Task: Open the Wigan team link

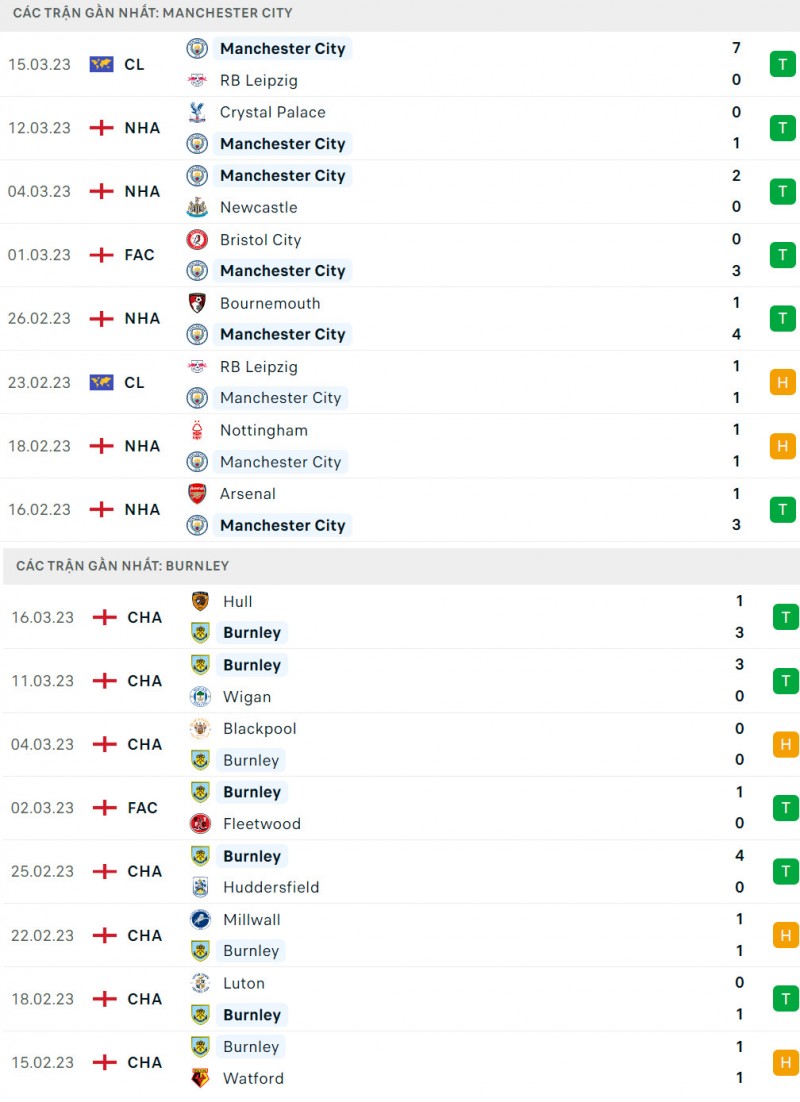Action: tap(247, 697)
